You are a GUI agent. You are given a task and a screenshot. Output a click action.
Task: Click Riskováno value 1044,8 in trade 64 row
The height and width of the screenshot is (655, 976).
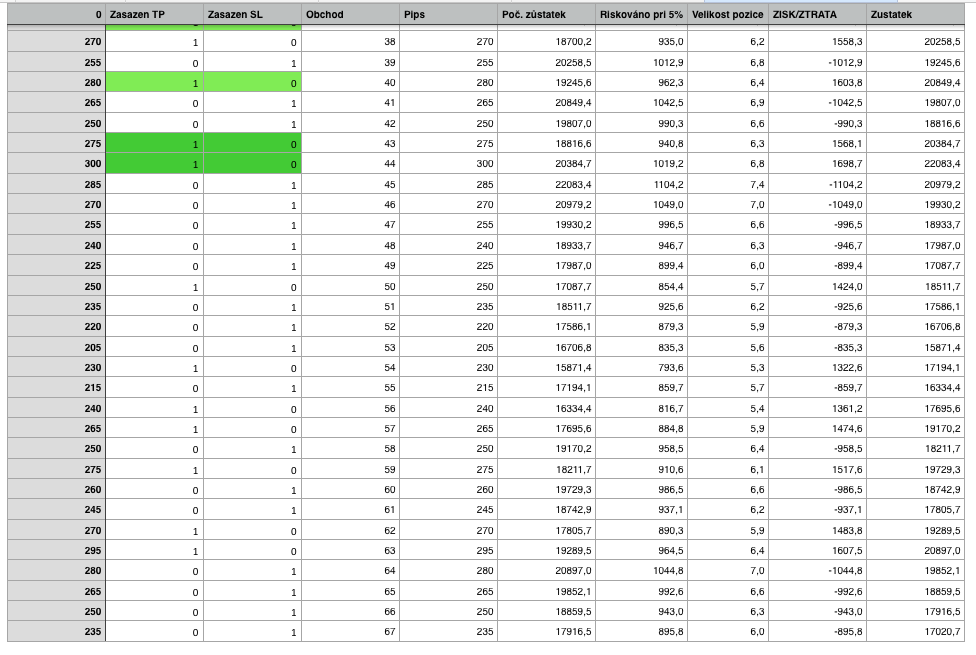[x=641, y=570]
